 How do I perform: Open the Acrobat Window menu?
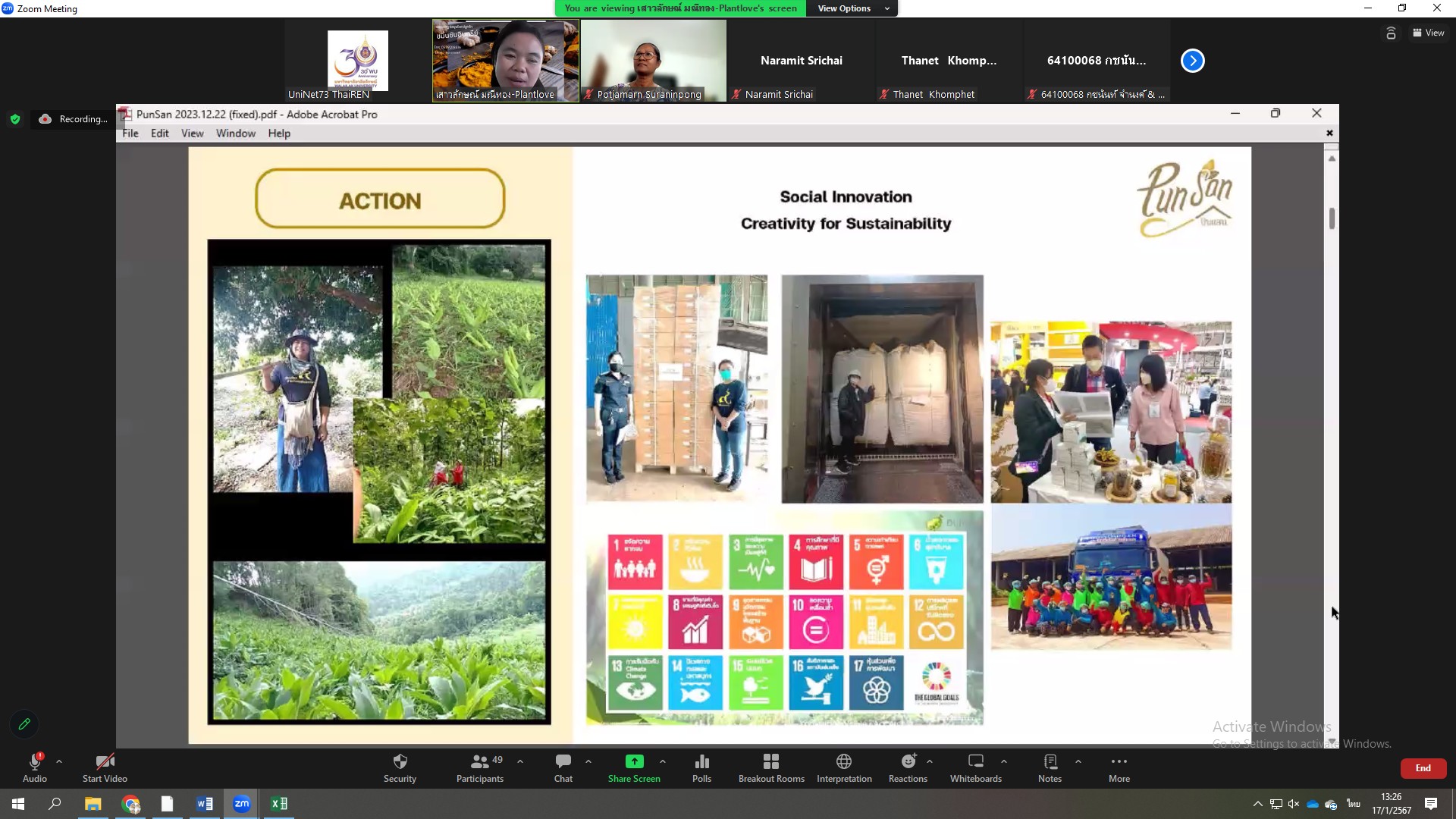[x=235, y=133]
